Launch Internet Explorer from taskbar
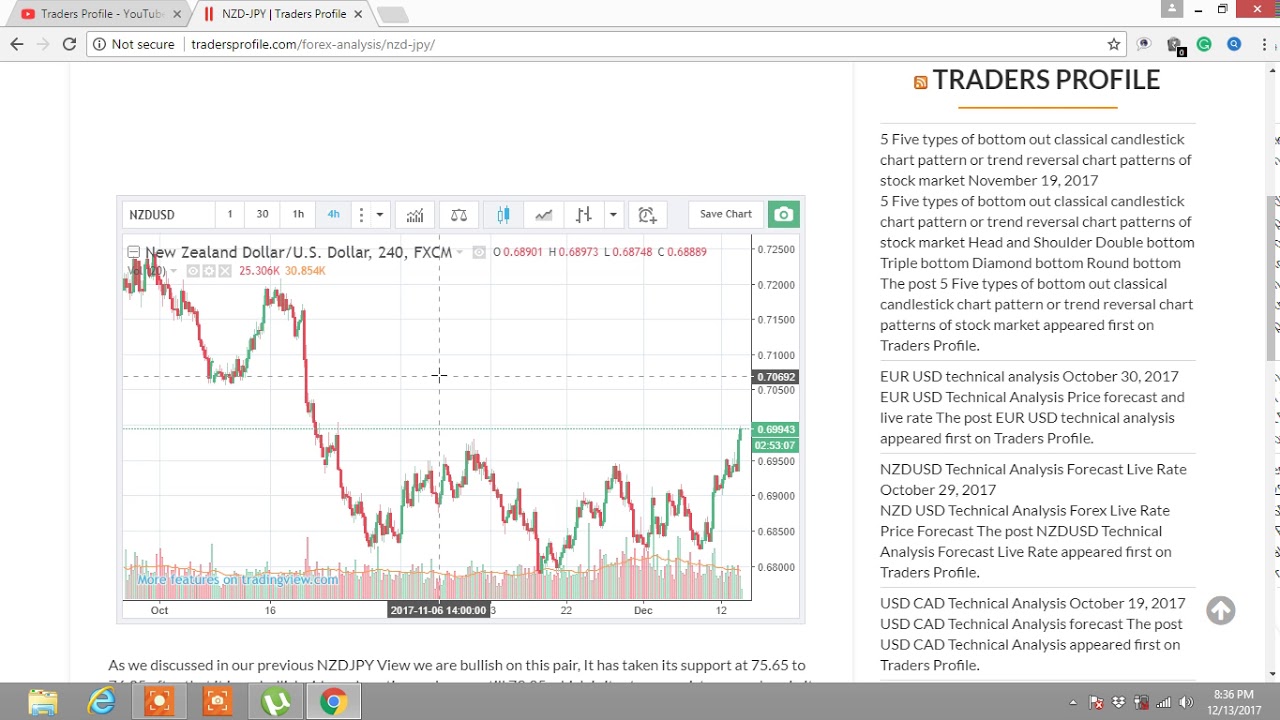The image size is (1280, 720). click(x=101, y=702)
